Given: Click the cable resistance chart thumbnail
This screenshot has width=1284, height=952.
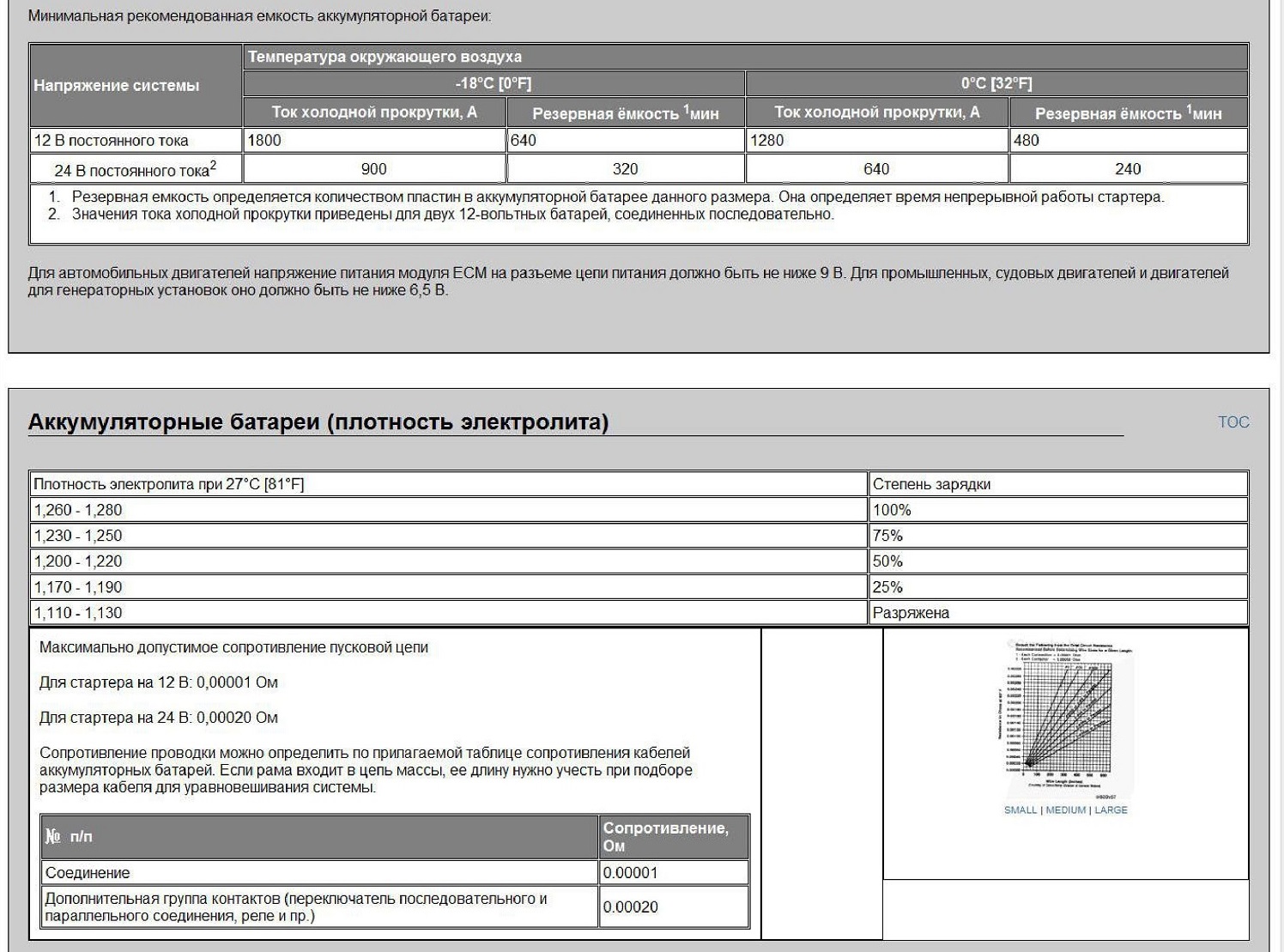Looking at the screenshot, I should coord(1067,719).
